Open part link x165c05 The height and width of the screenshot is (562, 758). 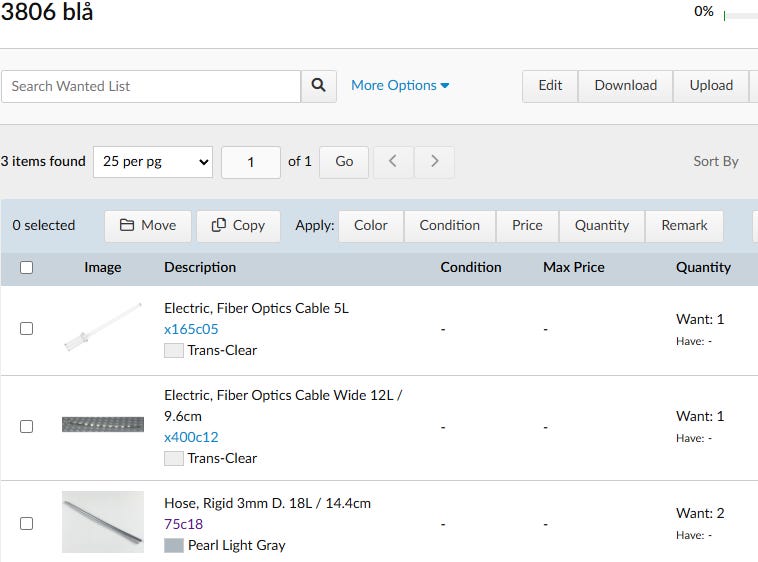coord(191,329)
